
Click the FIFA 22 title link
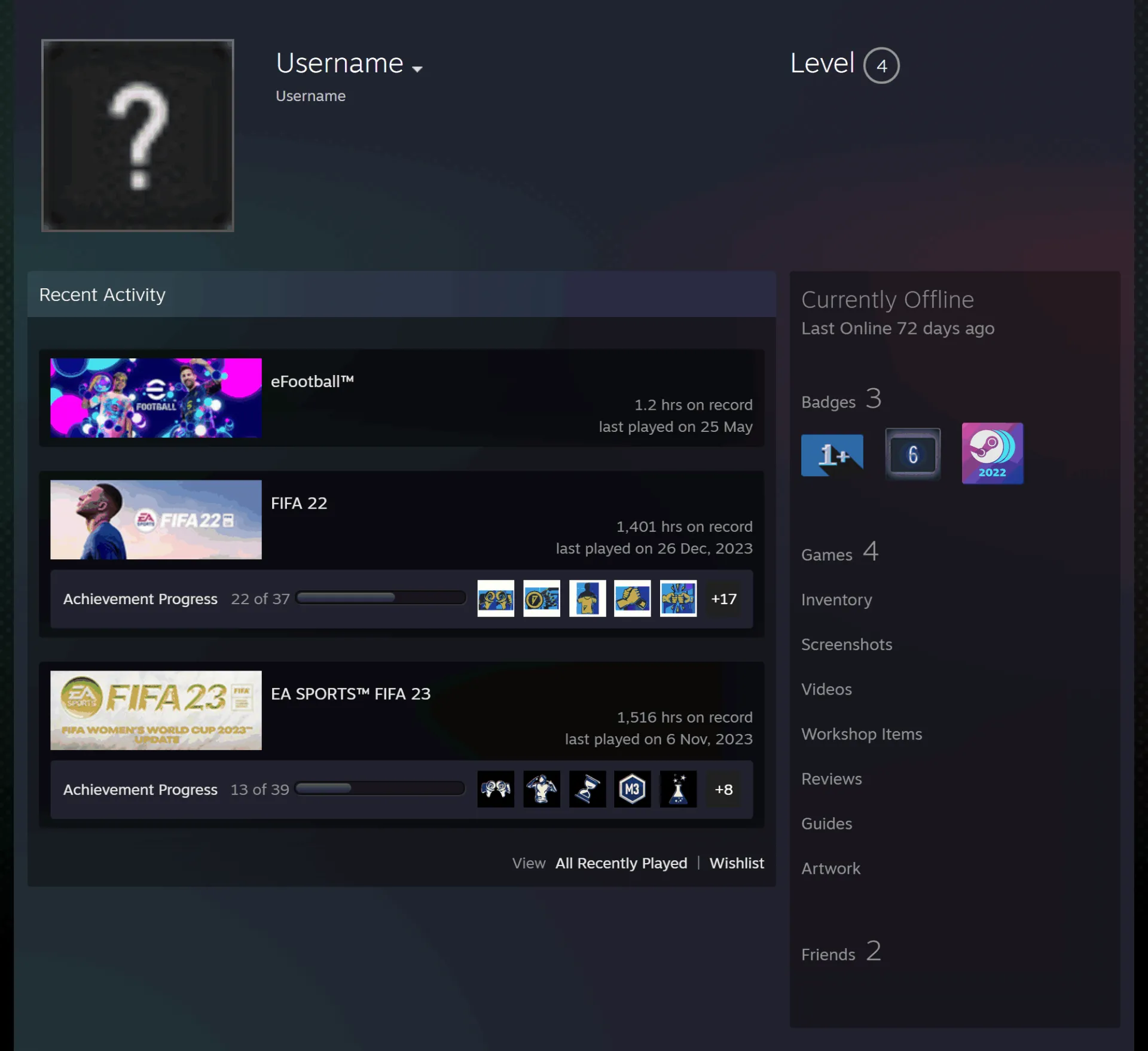tap(299, 504)
